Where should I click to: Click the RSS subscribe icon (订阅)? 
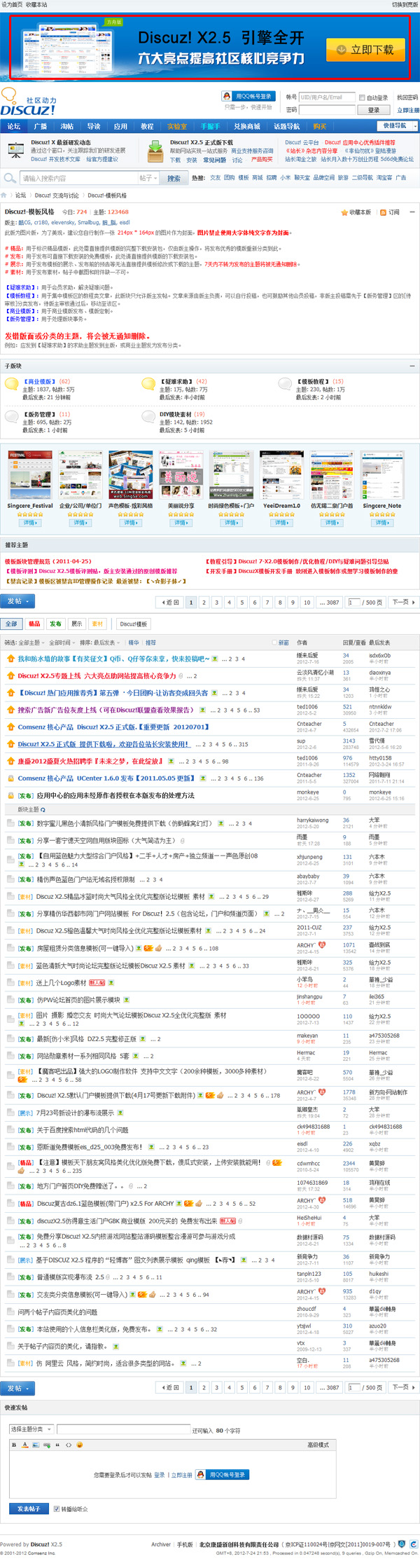click(x=383, y=212)
